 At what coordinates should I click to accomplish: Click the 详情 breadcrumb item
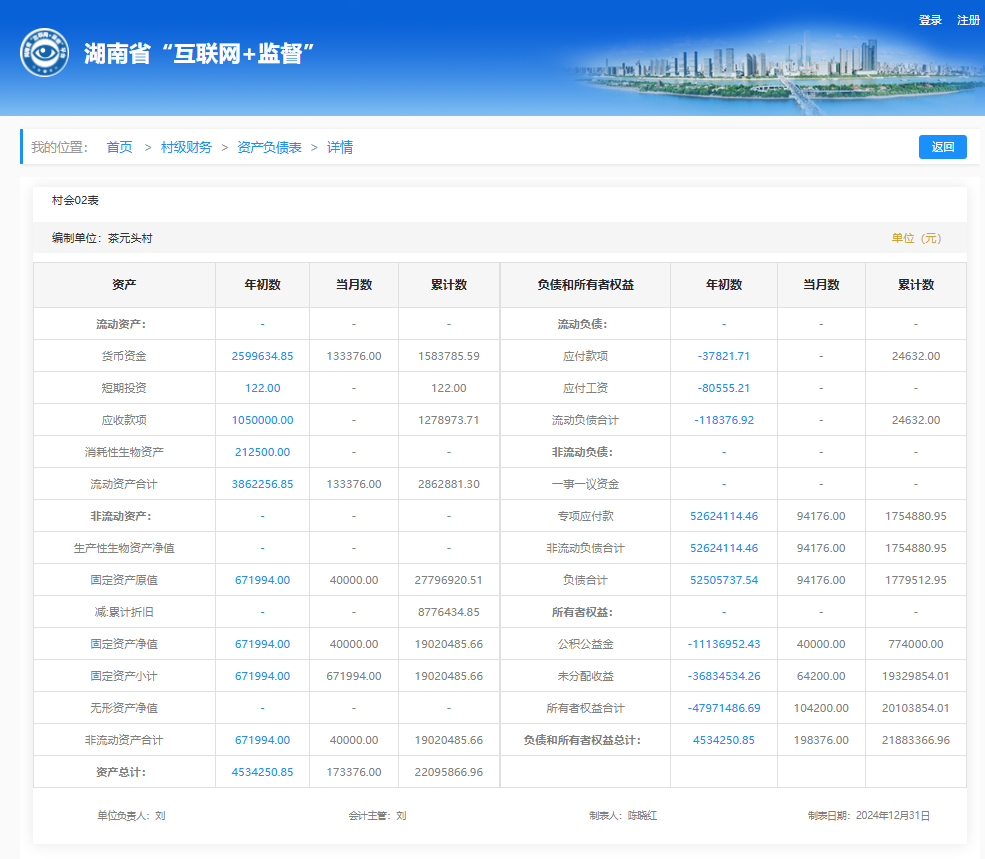[x=340, y=147]
